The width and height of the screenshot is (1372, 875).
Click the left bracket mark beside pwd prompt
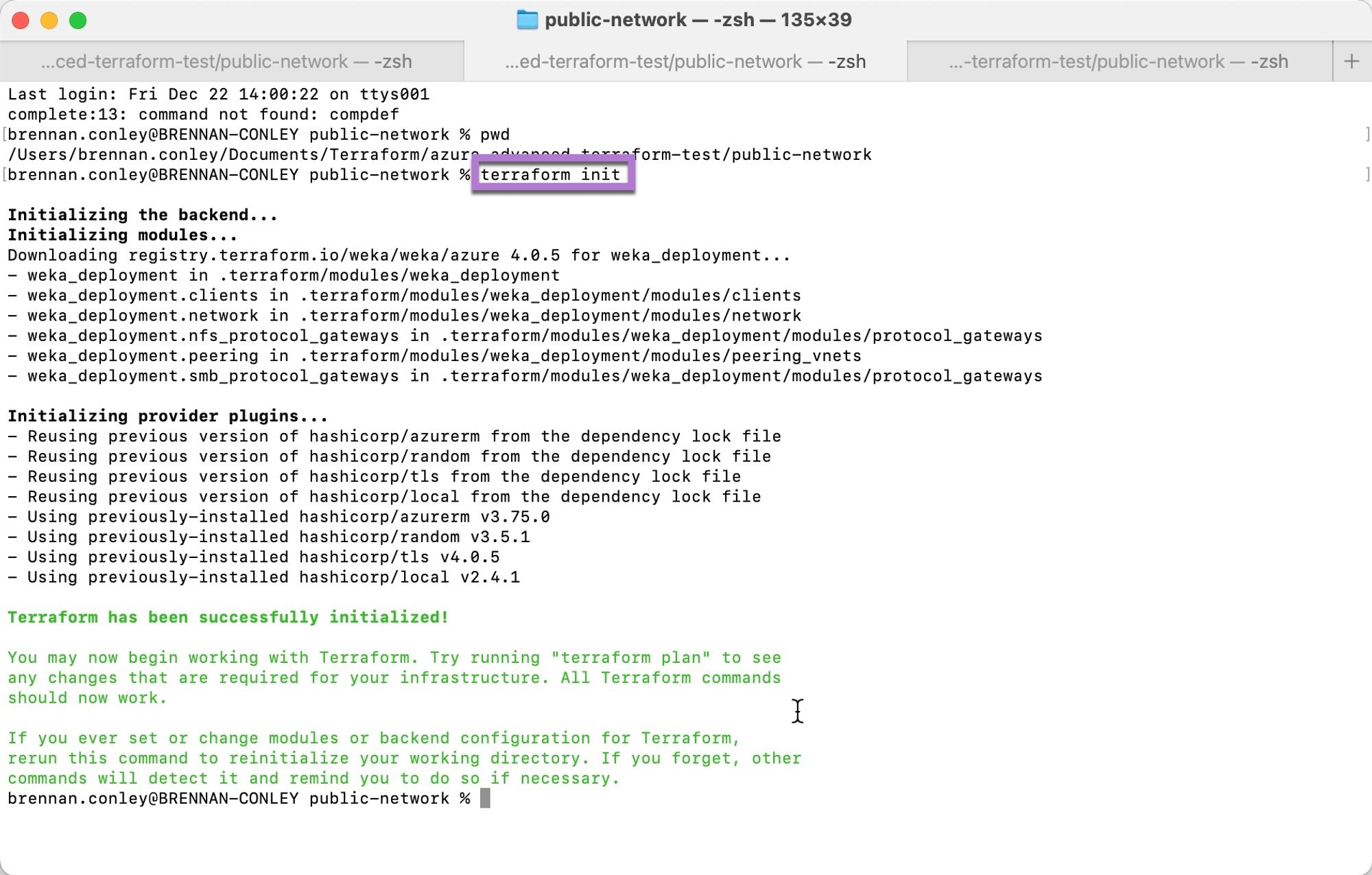(4, 135)
